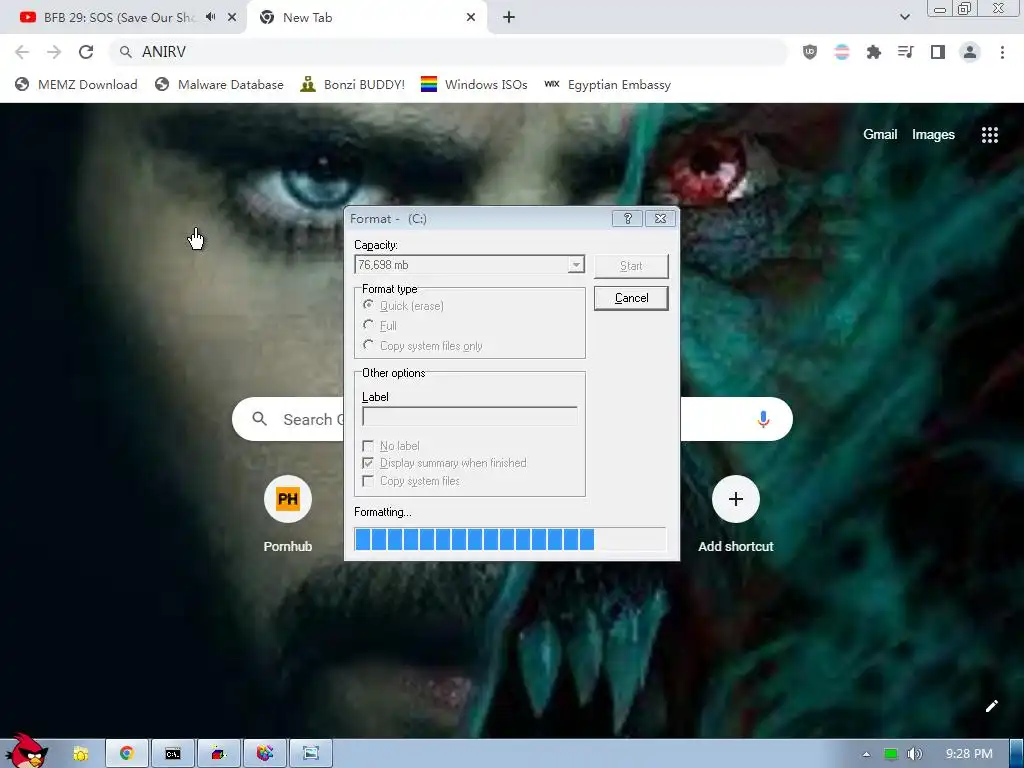Switch to the New Tab tab
Image resolution: width=1024 pixels, height=768 pixels.
pyautogui.click(x=366, y=18)
